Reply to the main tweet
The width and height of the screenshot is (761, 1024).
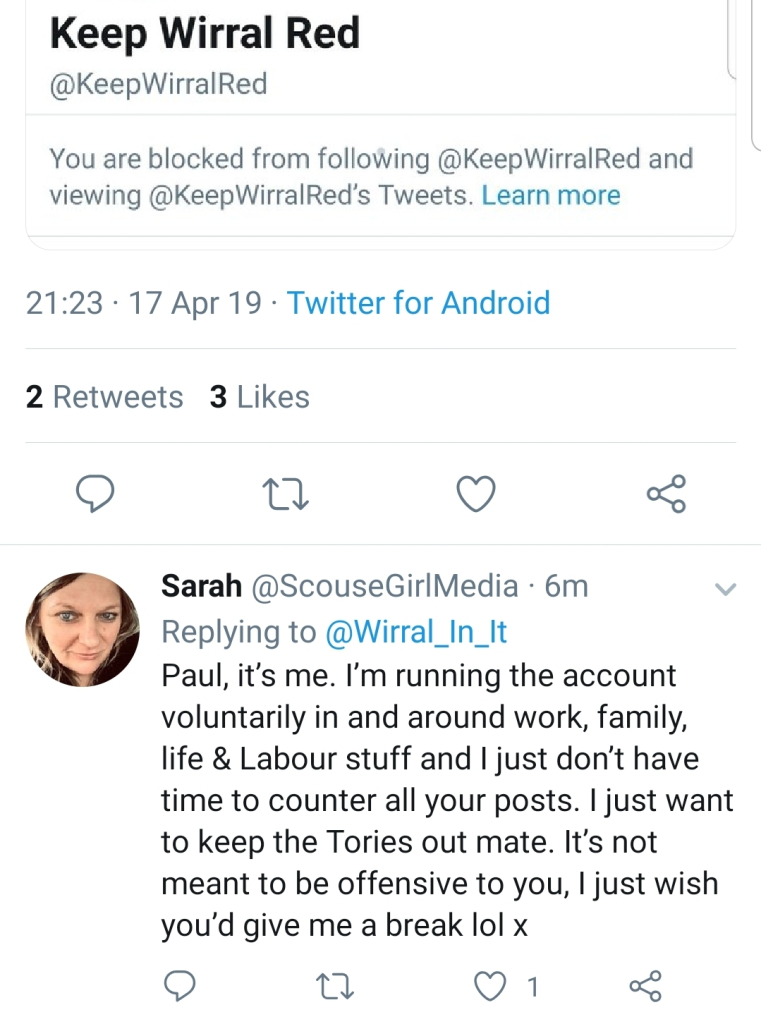(x=96, y=493)
